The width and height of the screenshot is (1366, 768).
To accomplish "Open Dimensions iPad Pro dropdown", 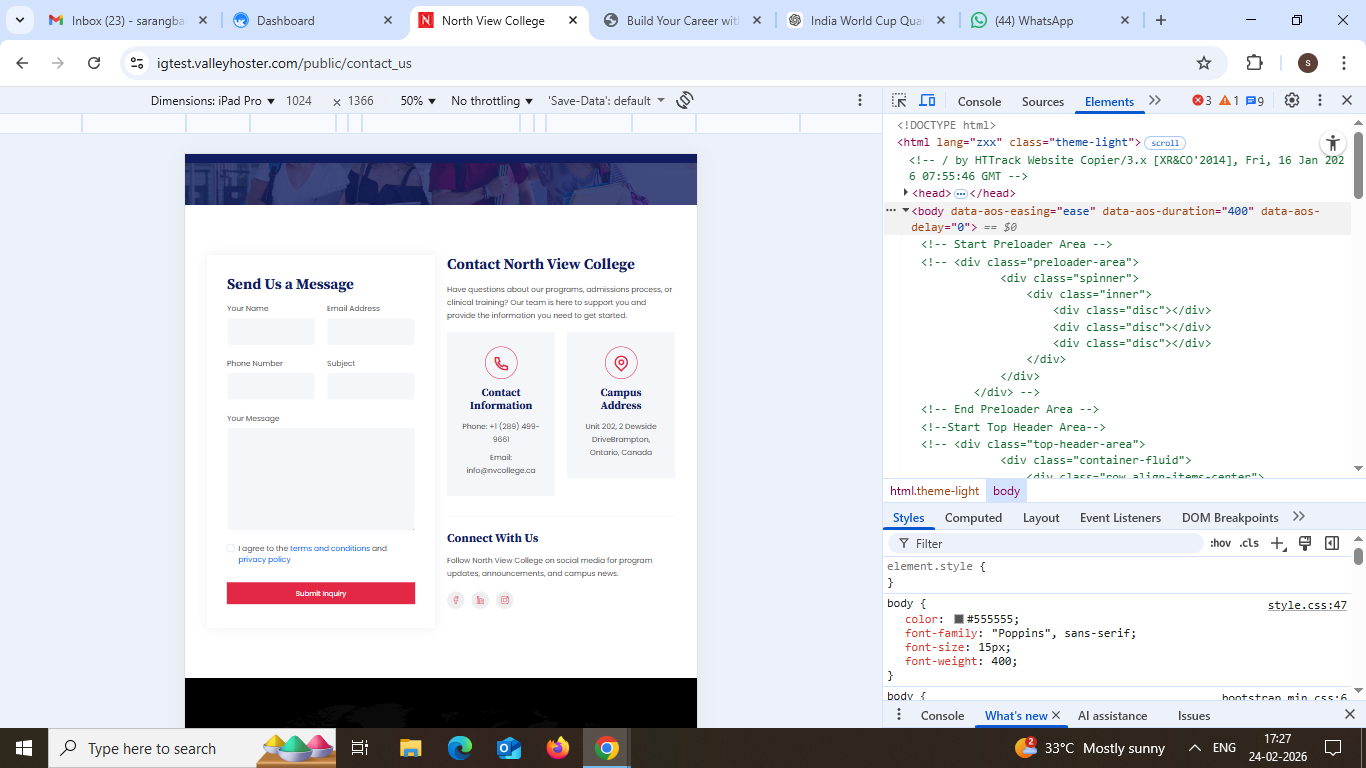I will coord(213,101).
